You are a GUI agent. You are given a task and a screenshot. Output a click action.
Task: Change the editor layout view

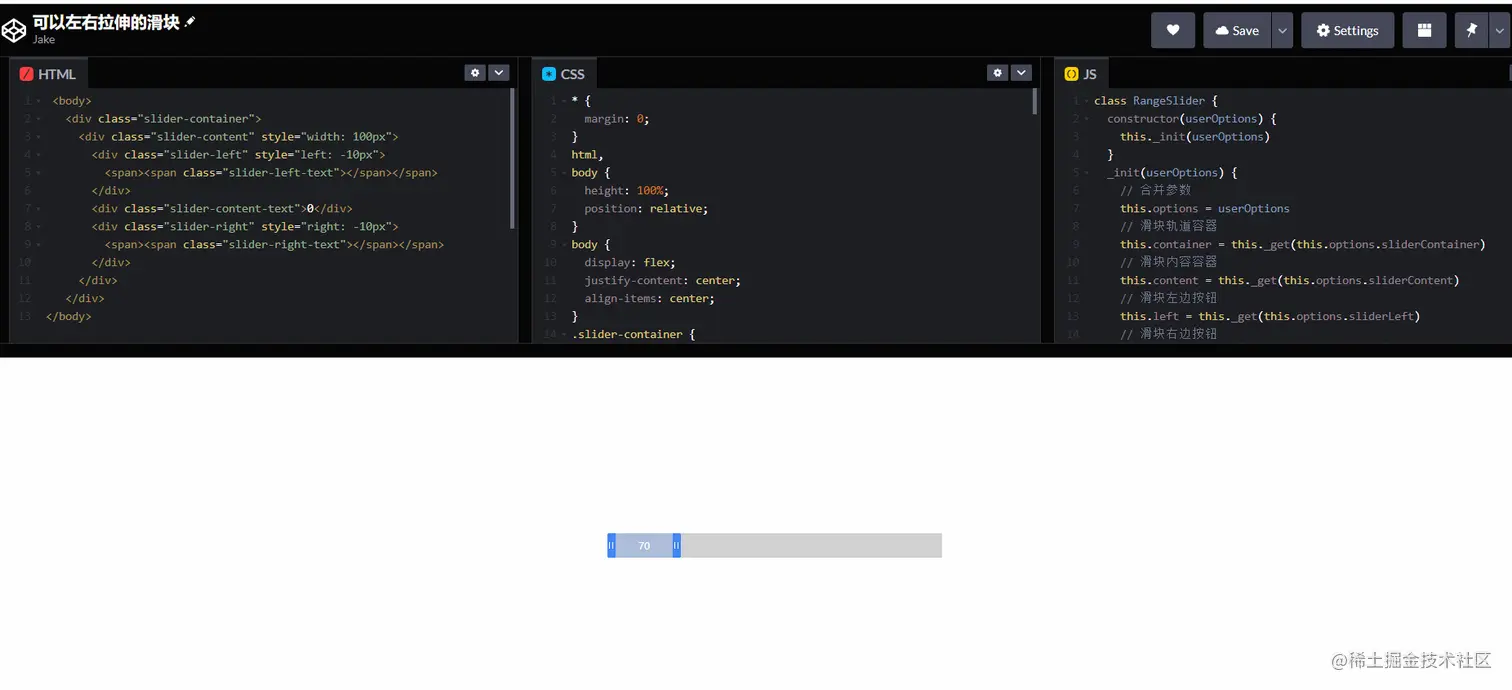1424,30
